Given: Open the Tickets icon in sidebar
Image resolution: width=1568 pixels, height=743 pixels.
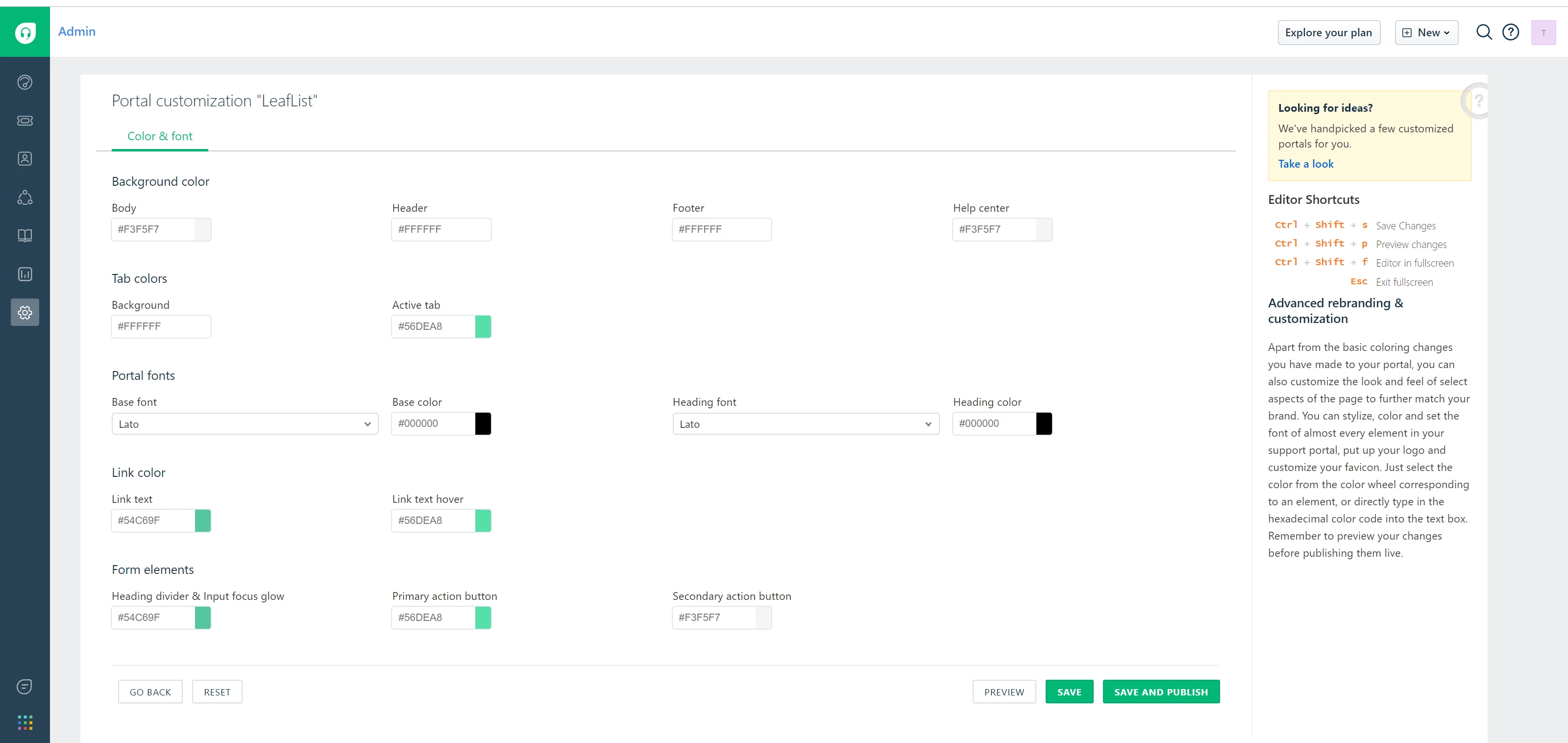Looking at the screenshot, I should 25,121.
